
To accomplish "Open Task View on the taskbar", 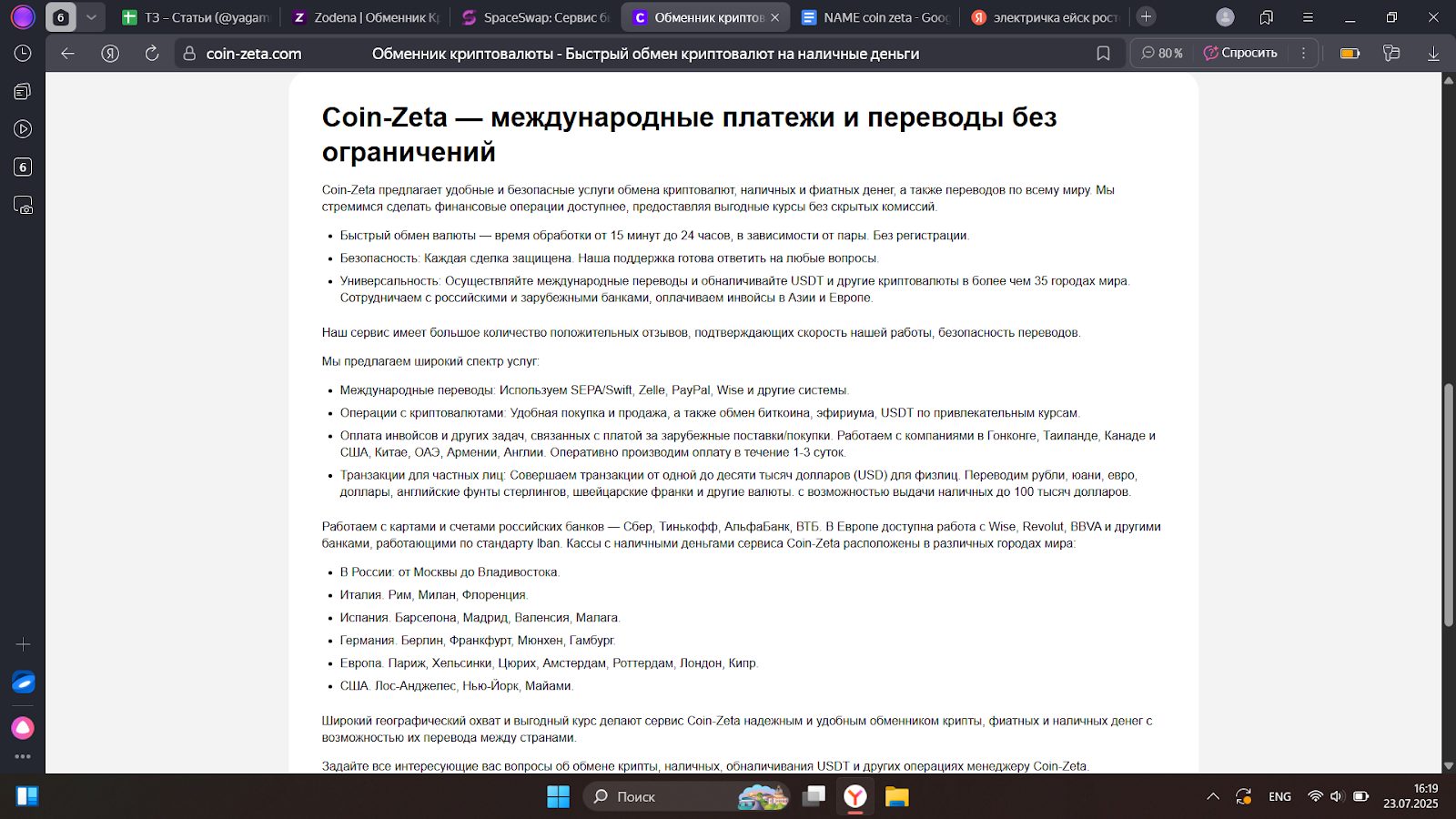I will [814, 796].
